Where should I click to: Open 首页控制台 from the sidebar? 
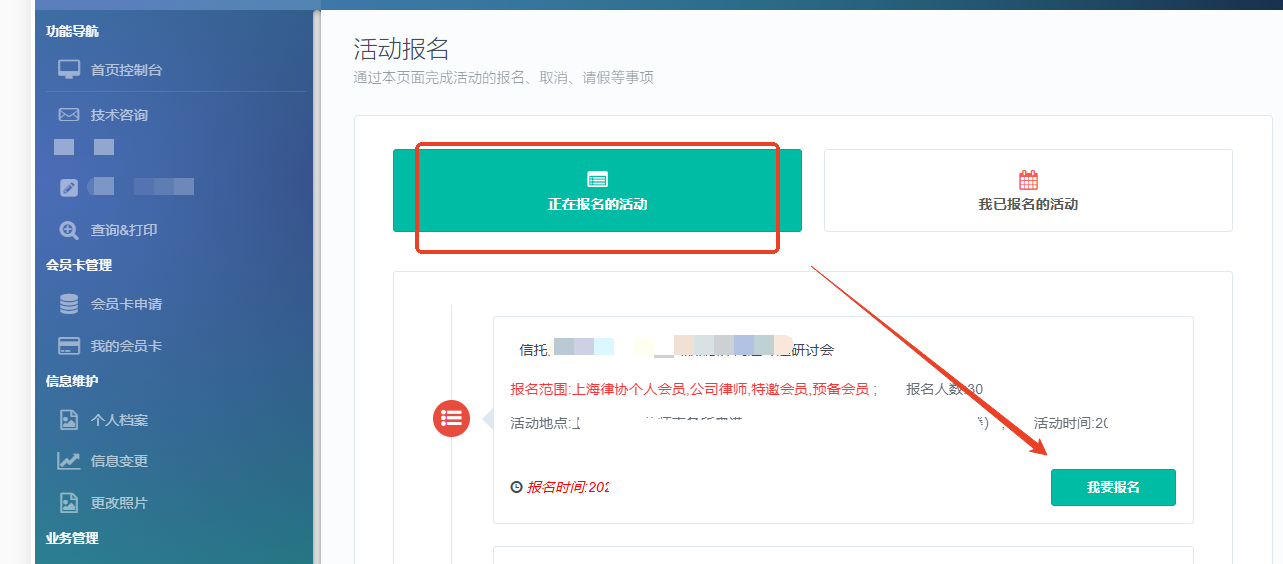pos(126,70)
